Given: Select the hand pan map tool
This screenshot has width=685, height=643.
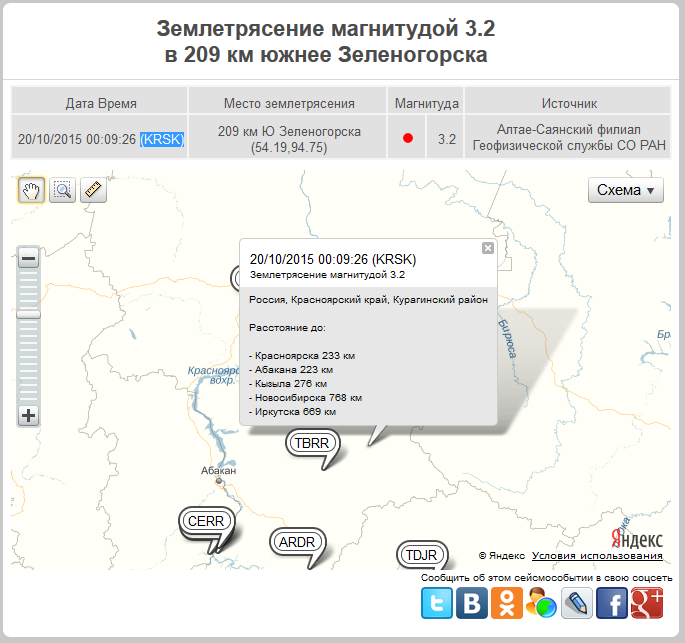Looking at the screenshot, I should (x=31, y=190).
